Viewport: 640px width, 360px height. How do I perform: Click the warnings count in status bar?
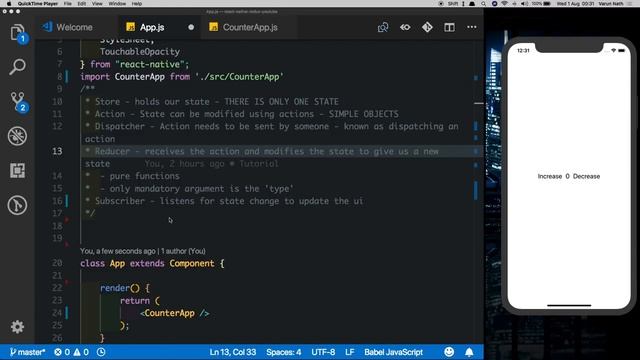click(x=81, y=352)
